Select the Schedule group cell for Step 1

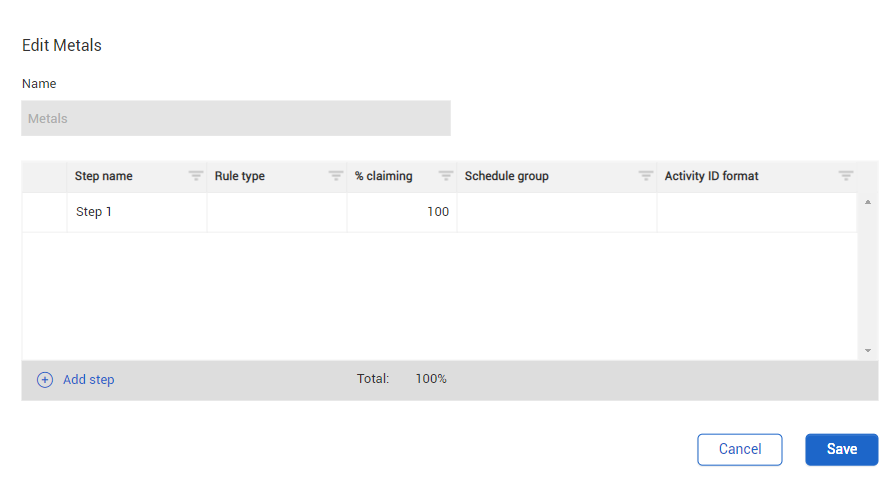557,212
